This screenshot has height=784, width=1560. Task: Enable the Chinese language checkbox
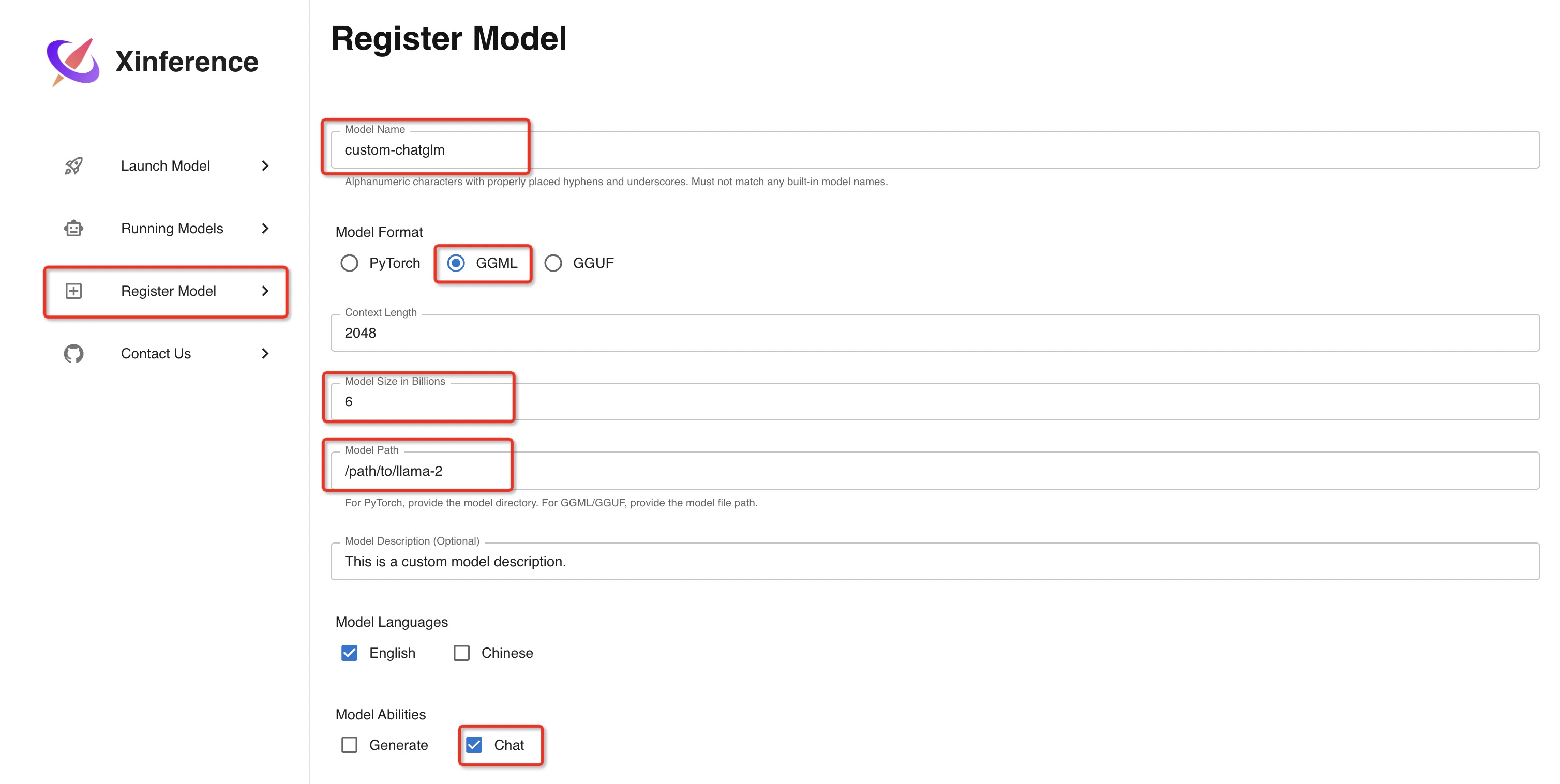click(x=461, y=653)
